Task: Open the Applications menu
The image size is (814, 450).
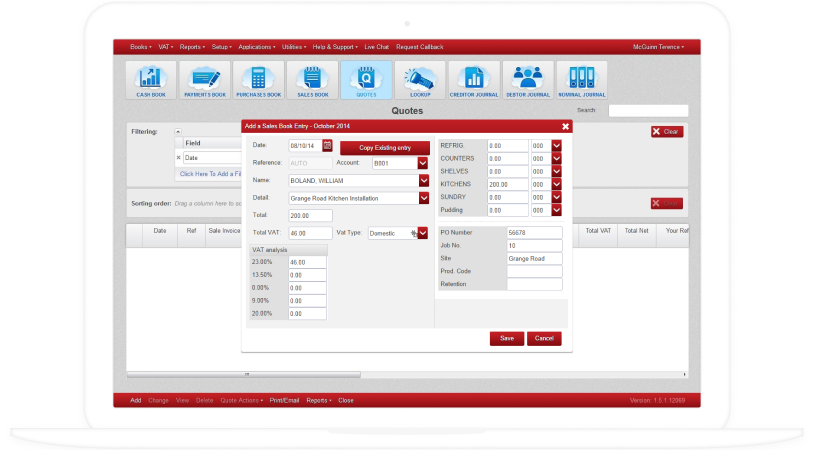Action: coord(257,47)
